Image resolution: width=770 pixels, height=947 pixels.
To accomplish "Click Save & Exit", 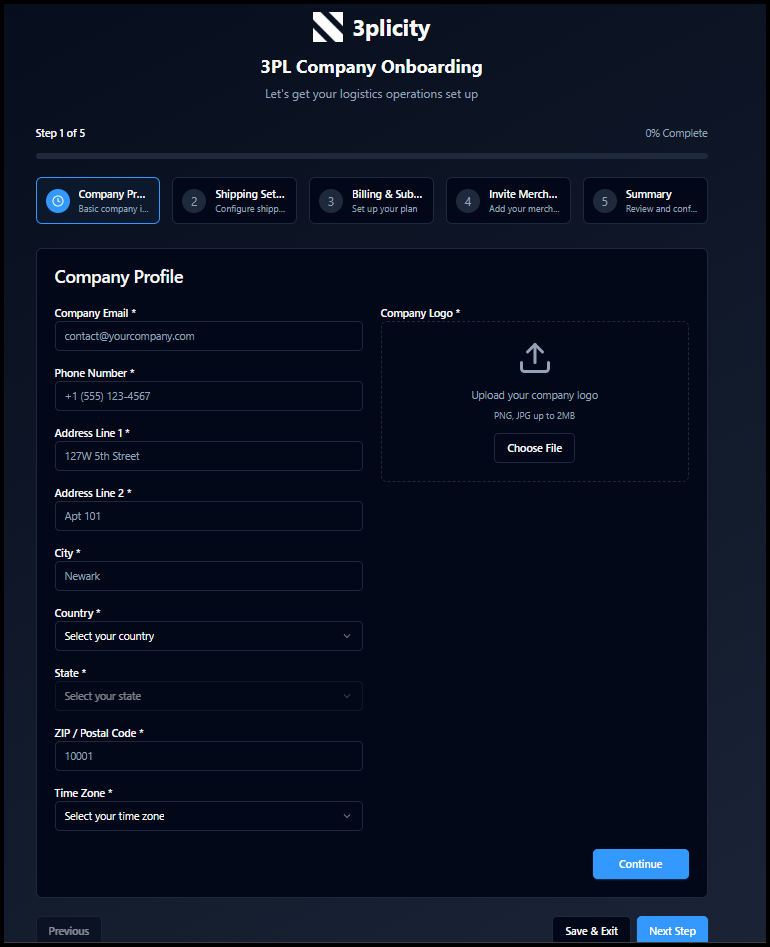I will coord(591,931).
